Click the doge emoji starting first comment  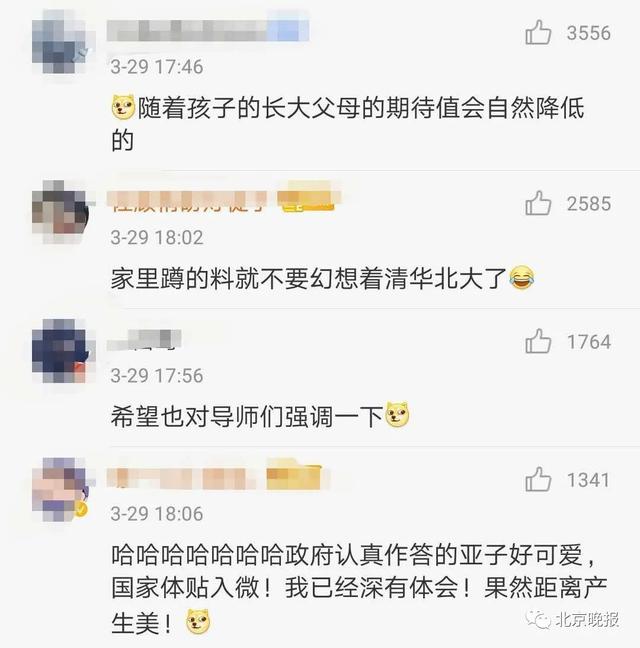point(124,107)
